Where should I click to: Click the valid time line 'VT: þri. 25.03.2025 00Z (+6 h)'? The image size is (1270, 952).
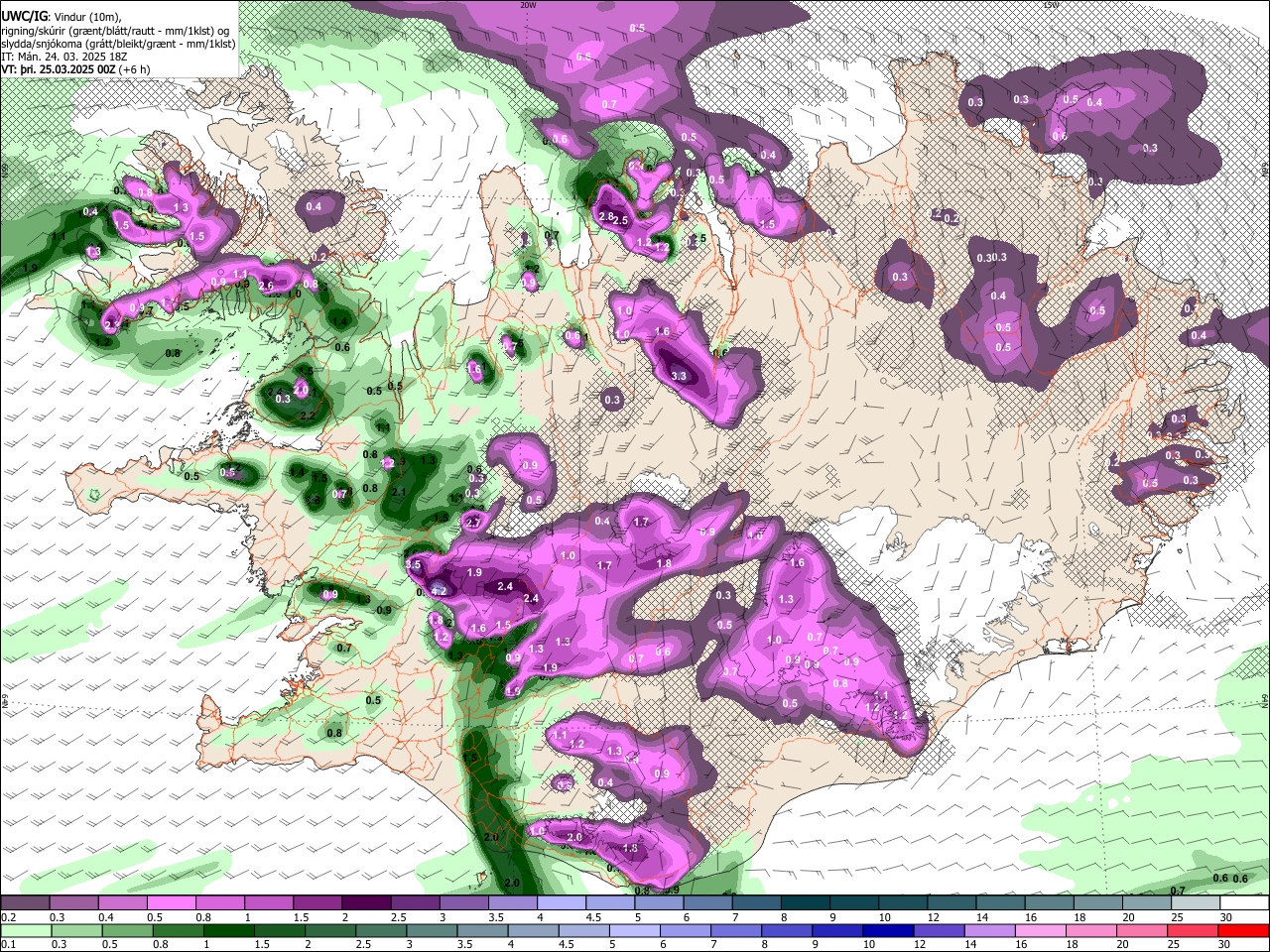[x=76, y=70]
